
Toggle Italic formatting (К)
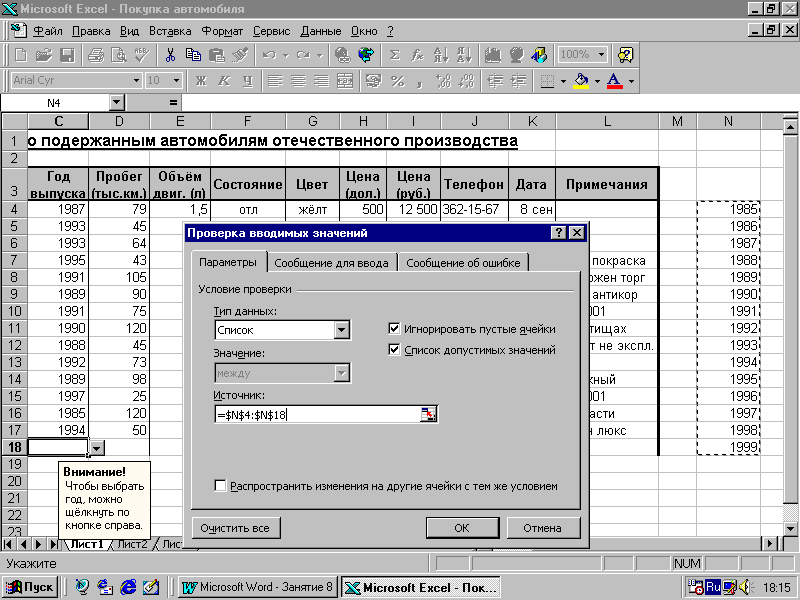224,81
